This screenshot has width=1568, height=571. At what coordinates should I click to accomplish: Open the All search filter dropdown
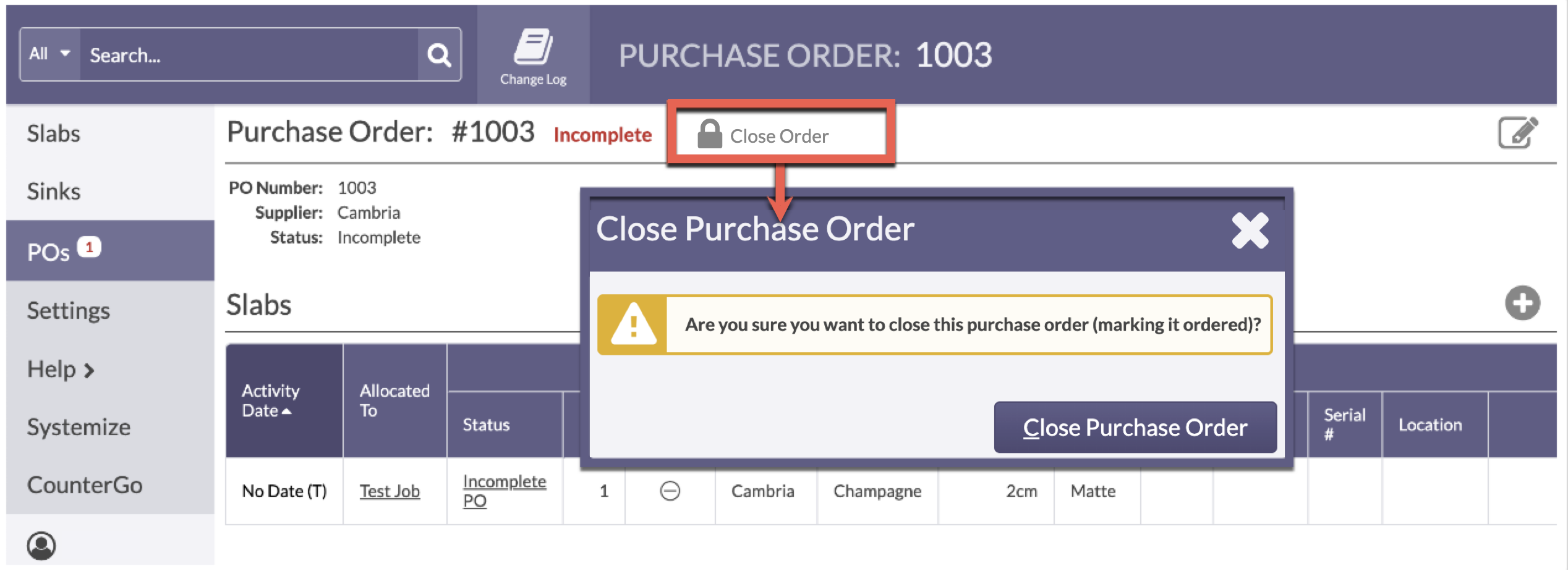(x=50, y=54)
